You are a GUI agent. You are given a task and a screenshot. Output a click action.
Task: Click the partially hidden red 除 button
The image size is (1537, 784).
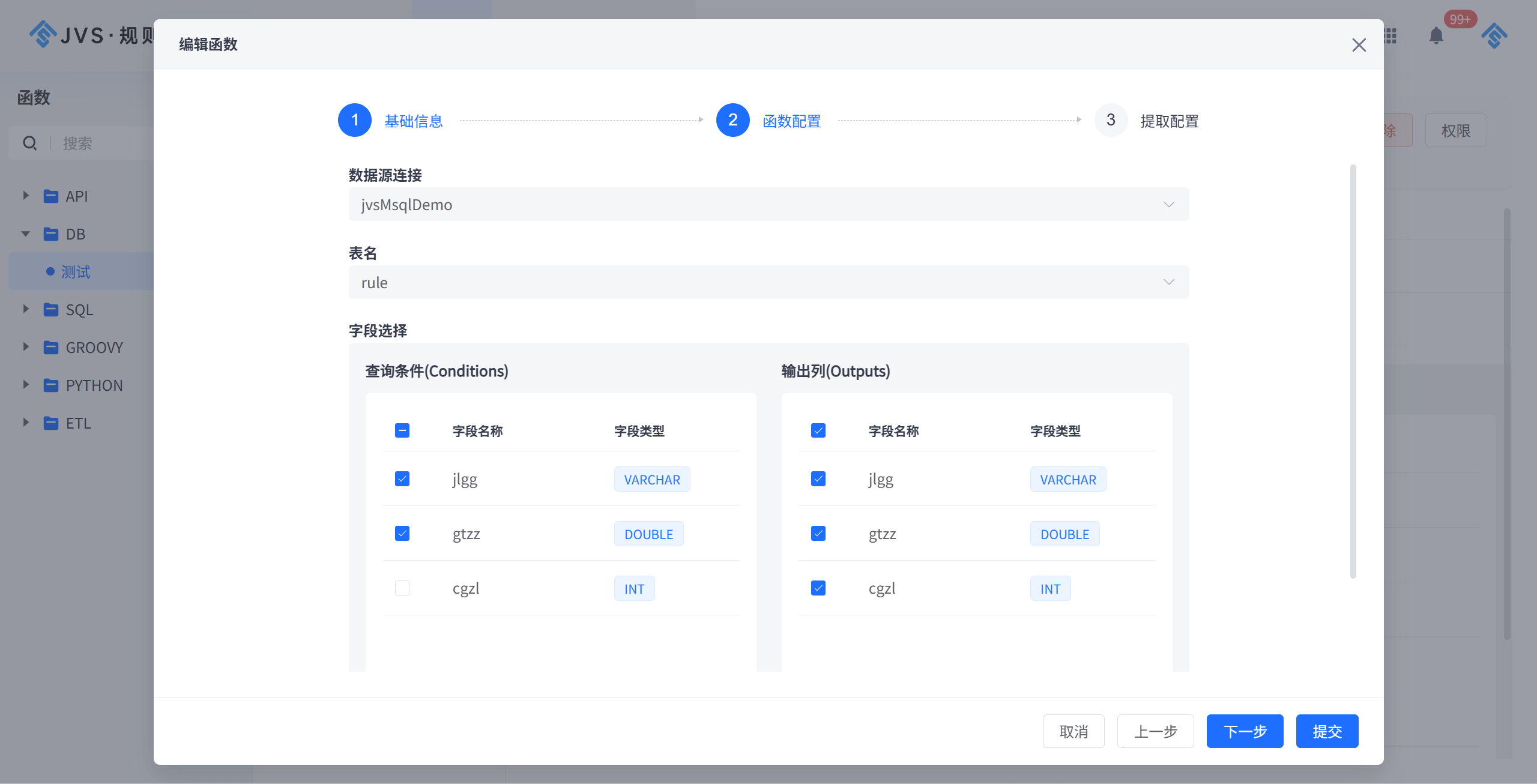1398,130
